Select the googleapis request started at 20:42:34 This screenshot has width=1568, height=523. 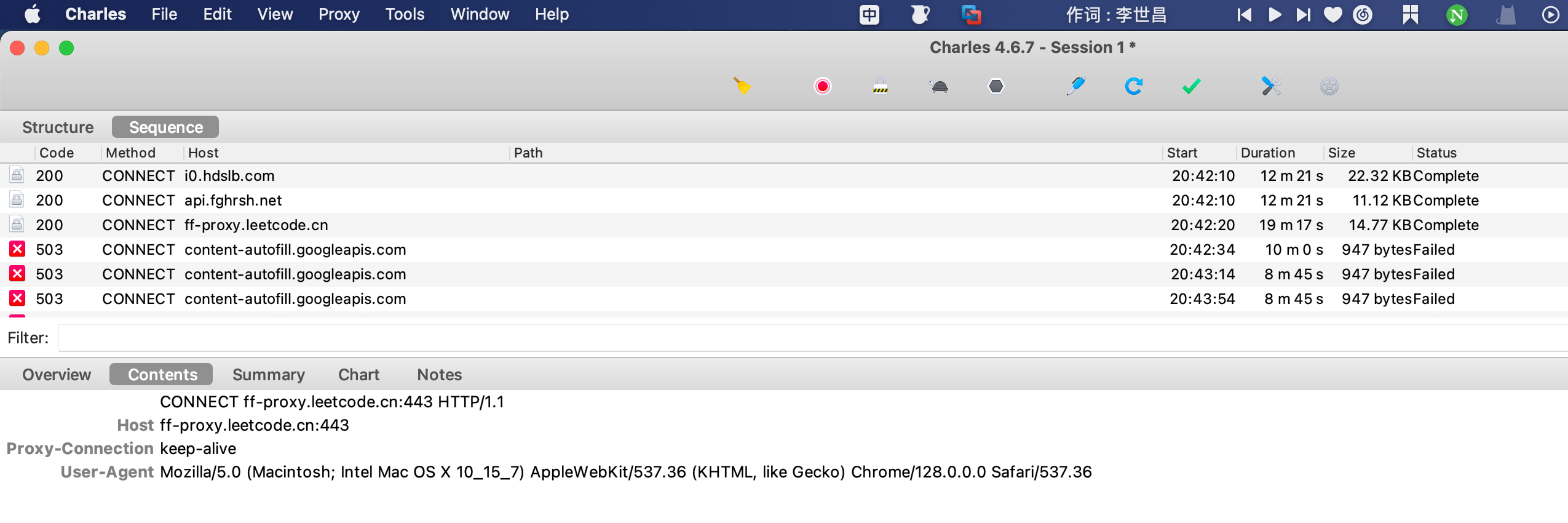coord(784,249)
